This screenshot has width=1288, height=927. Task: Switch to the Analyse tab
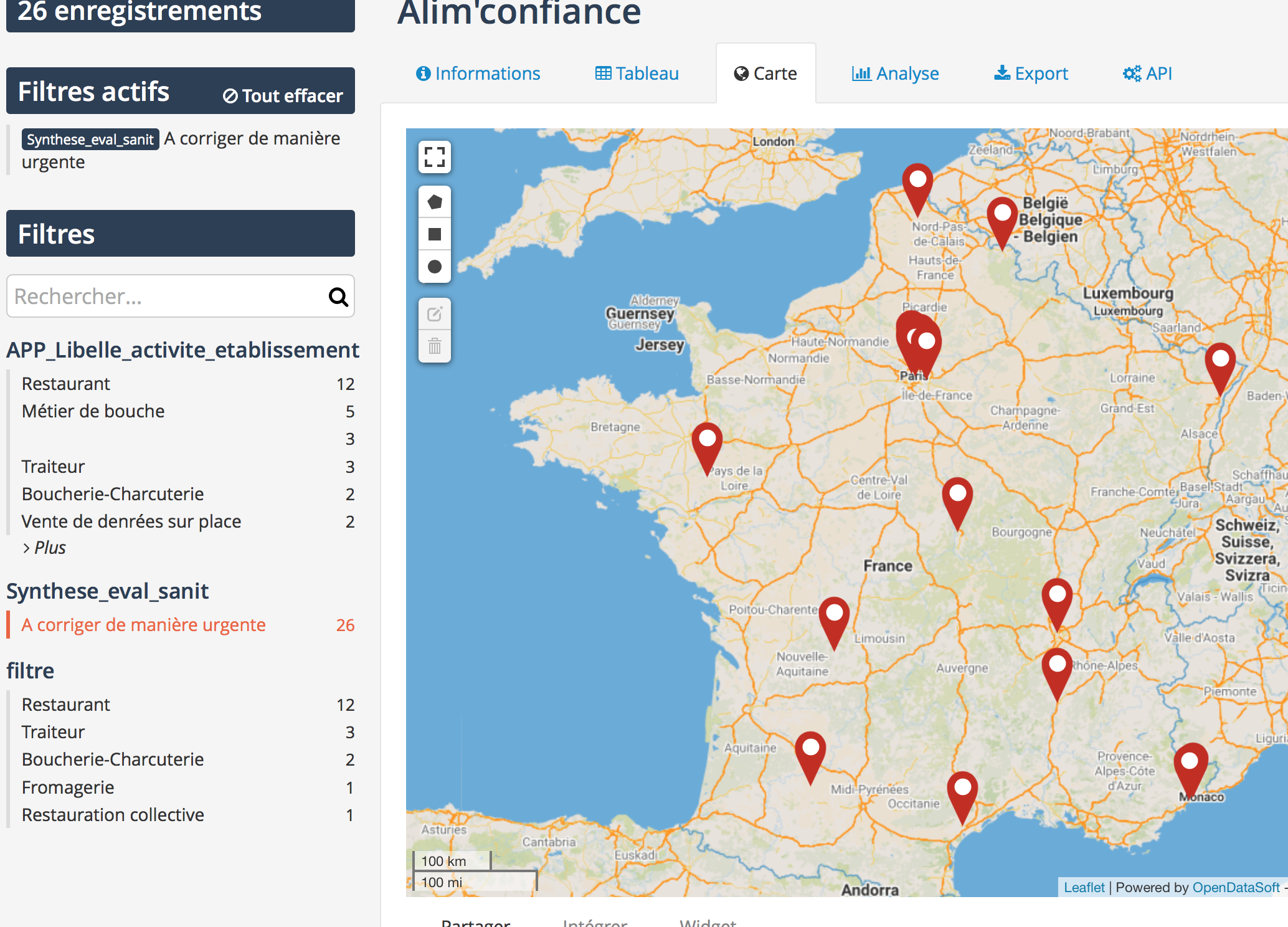coord(895,74)
